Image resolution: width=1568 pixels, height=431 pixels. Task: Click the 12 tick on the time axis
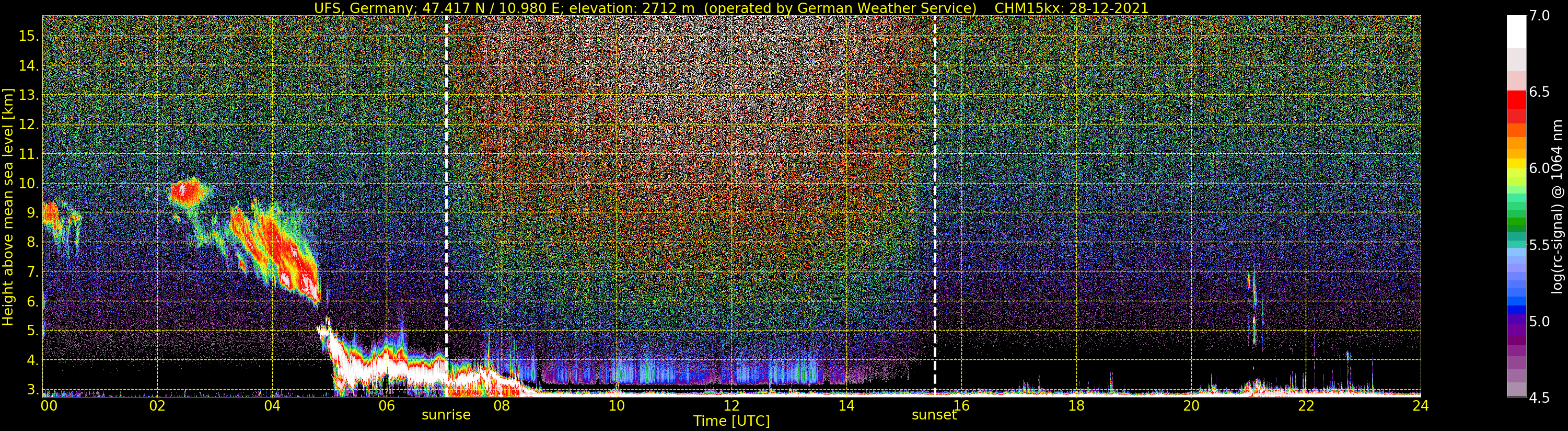(x=731, y=405)
